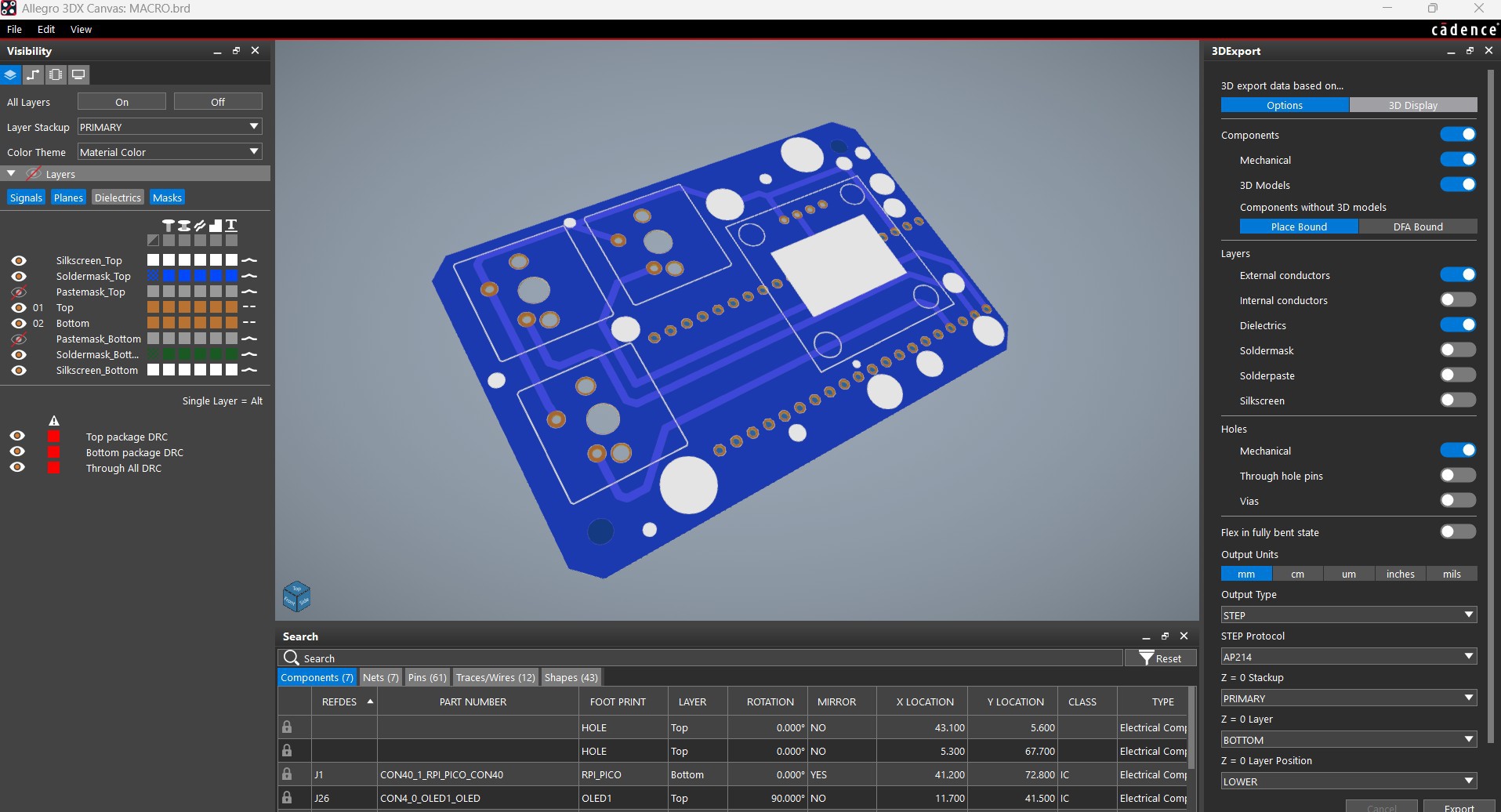
Task: Click the All Layers On button
Action: click(121, 101)
